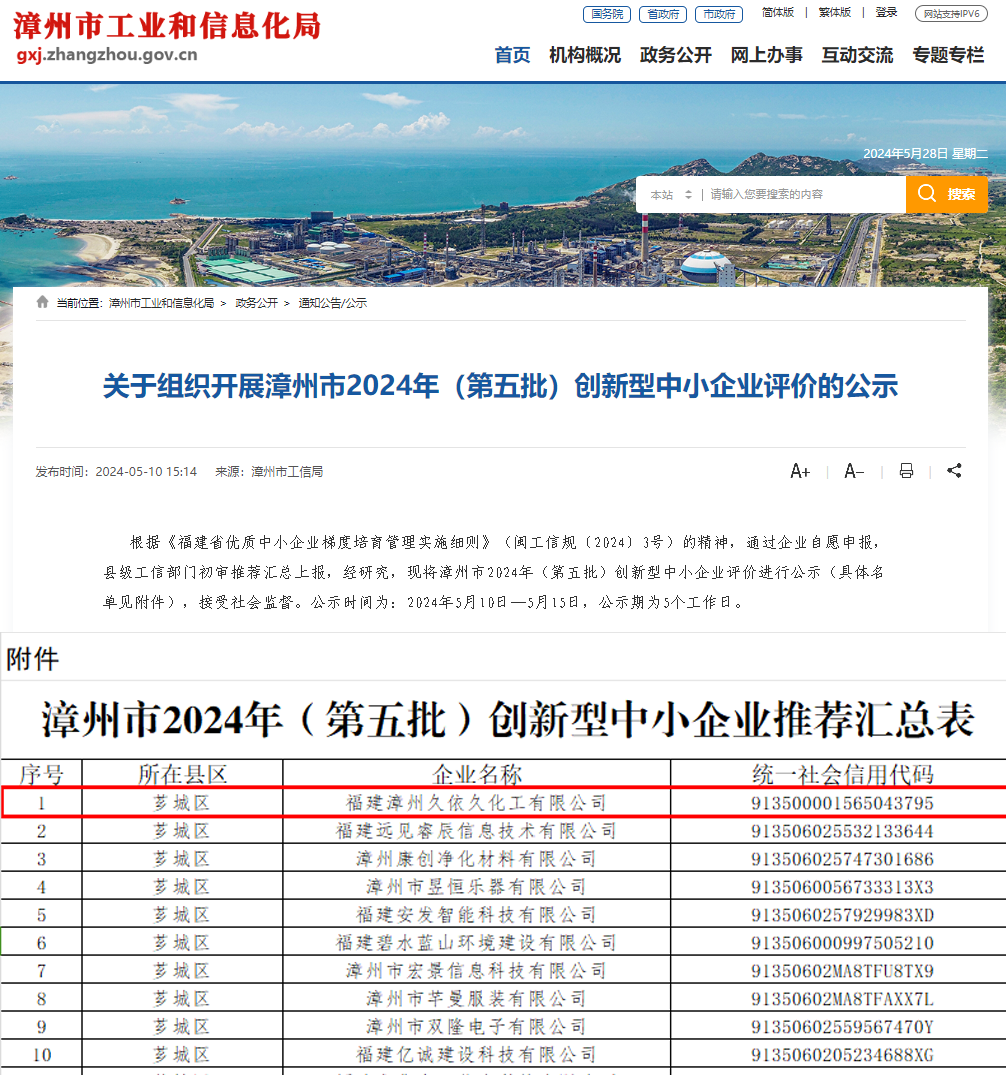Open the 本站 search scope dropdown
The height and width of the screenshot is (1075, 1006).
[x=670, y=195]
